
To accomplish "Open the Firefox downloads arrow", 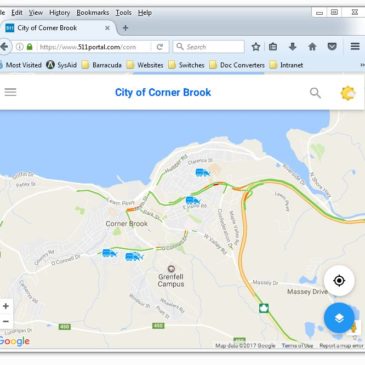I will [292, 47].
